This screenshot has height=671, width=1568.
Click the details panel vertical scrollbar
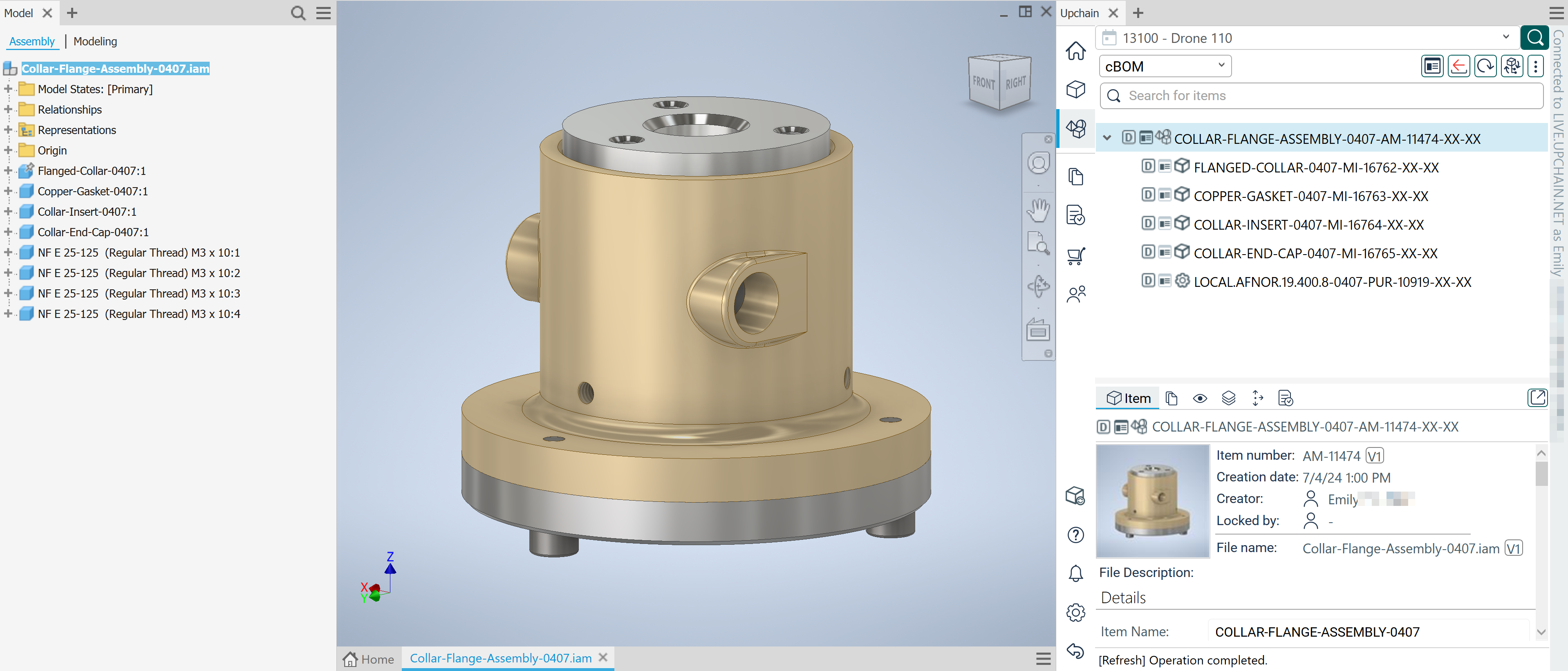pyautogui.click(x=1541, y=543)
